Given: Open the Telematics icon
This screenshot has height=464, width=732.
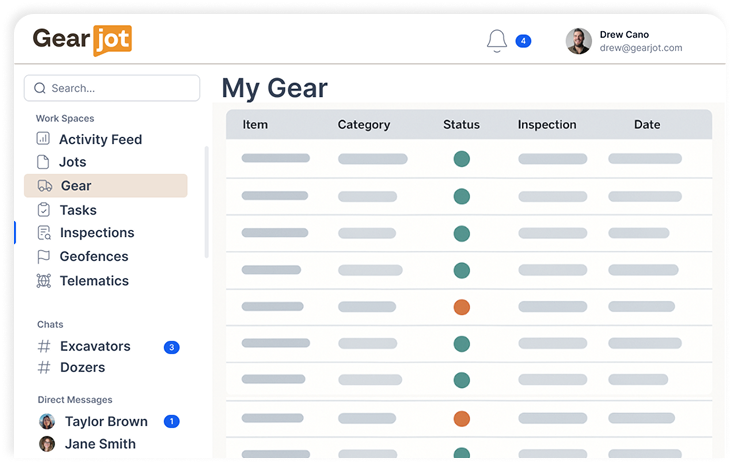Looking at the screenshot, I should tap(43, 281).
